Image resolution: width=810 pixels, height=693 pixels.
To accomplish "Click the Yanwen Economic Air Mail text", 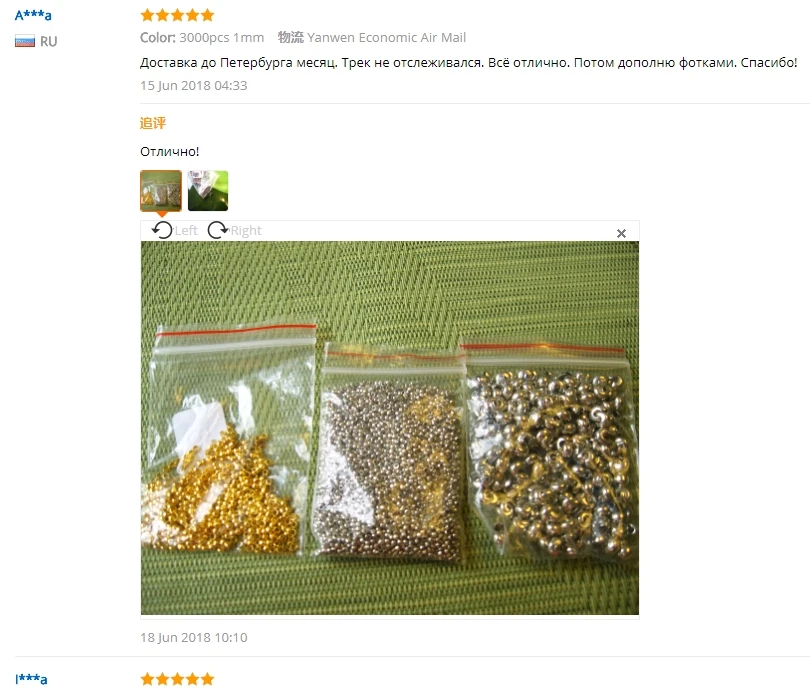I will click(386, 37).
